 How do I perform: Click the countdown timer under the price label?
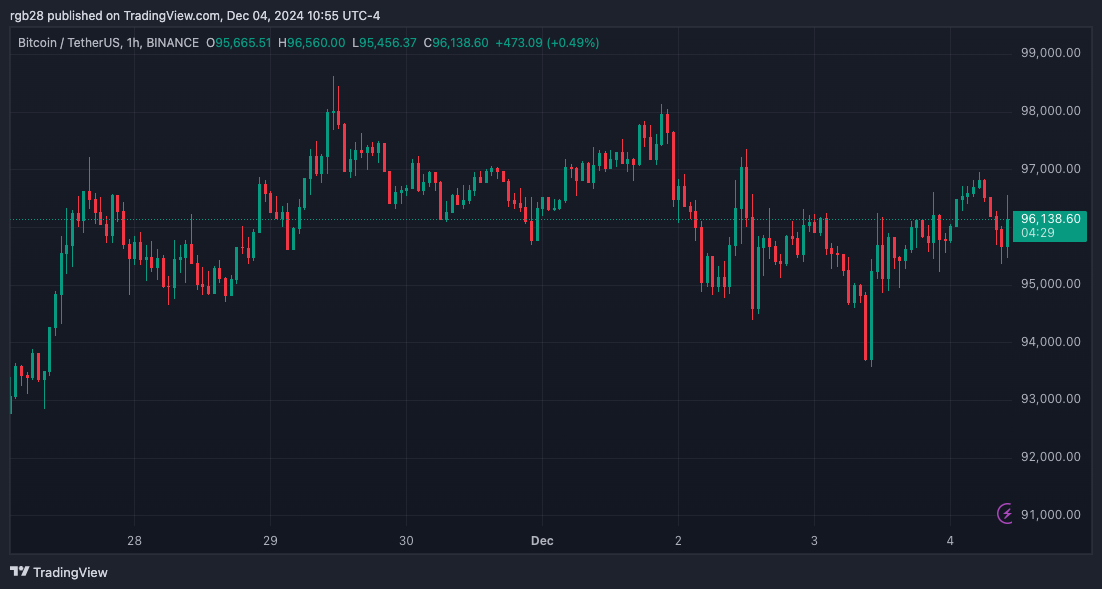[x=1039, y=231]
